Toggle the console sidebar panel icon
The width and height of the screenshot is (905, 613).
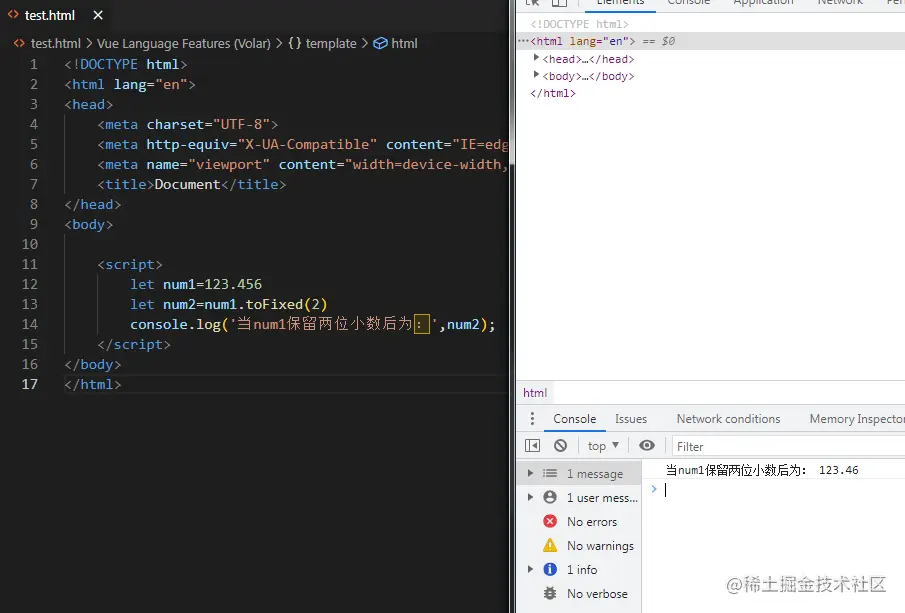532,446
